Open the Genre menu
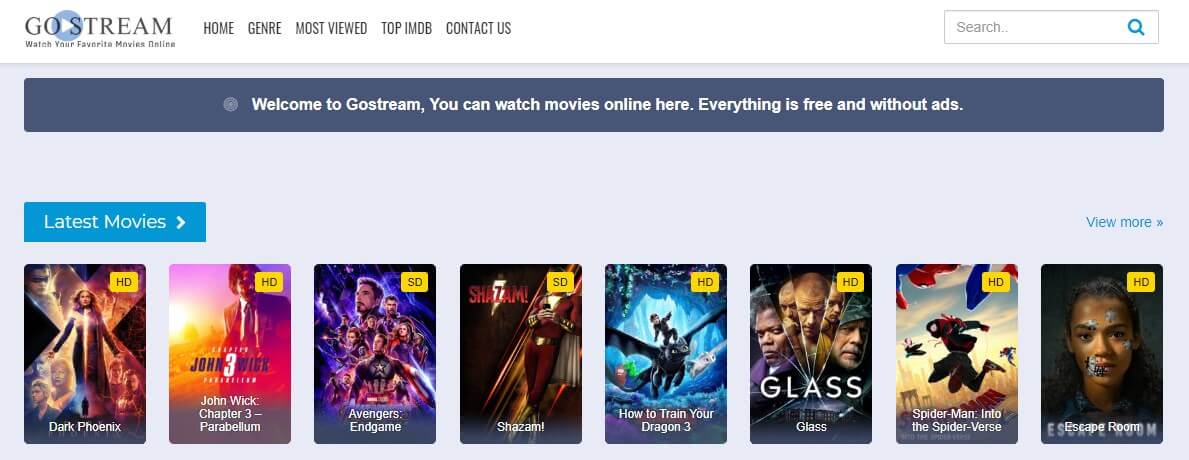The image size is (1189, 460). pyautogui.click(x=265, y=28)
